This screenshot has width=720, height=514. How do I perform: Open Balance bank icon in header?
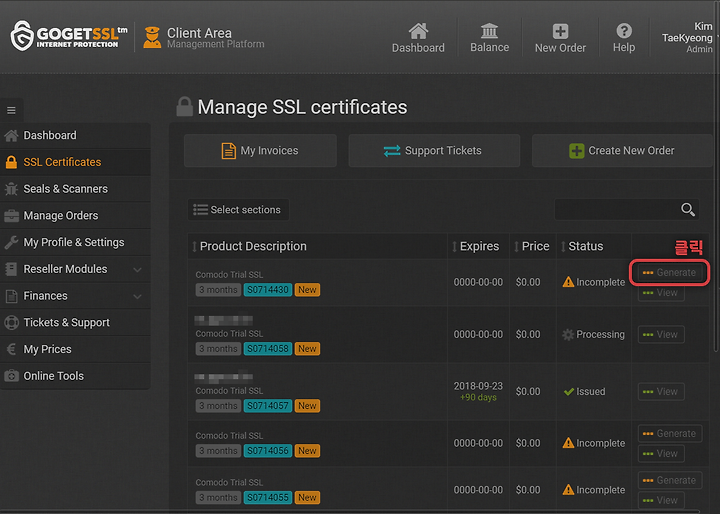(x=489, y=31)
